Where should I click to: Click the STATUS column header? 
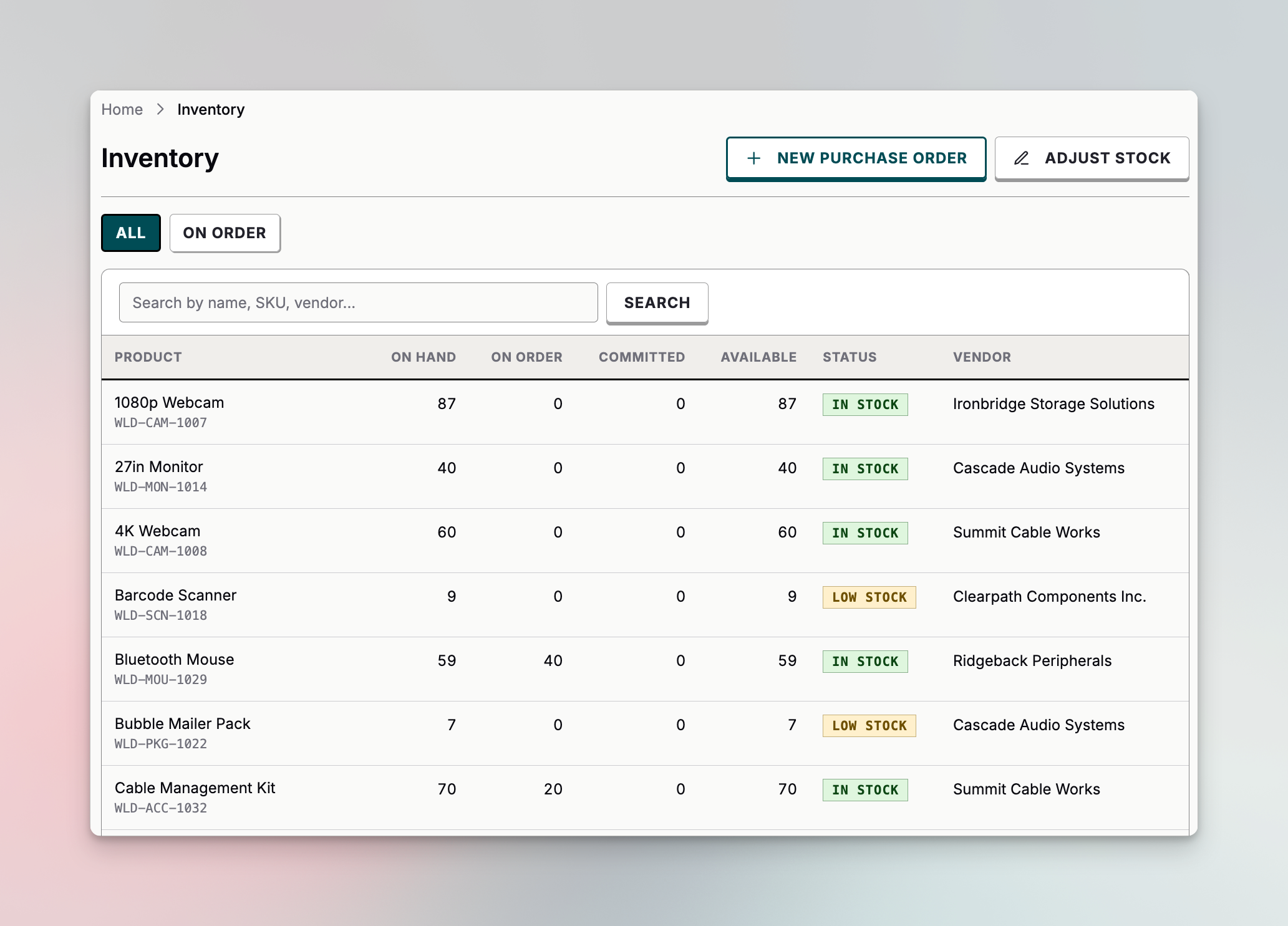coord(850,357)
